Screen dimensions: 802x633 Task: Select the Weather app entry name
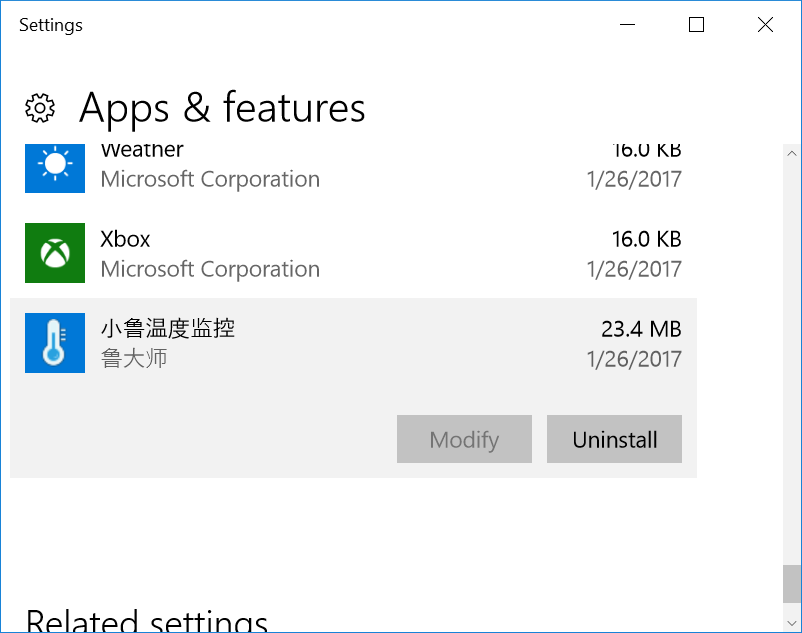click(142, 150)
